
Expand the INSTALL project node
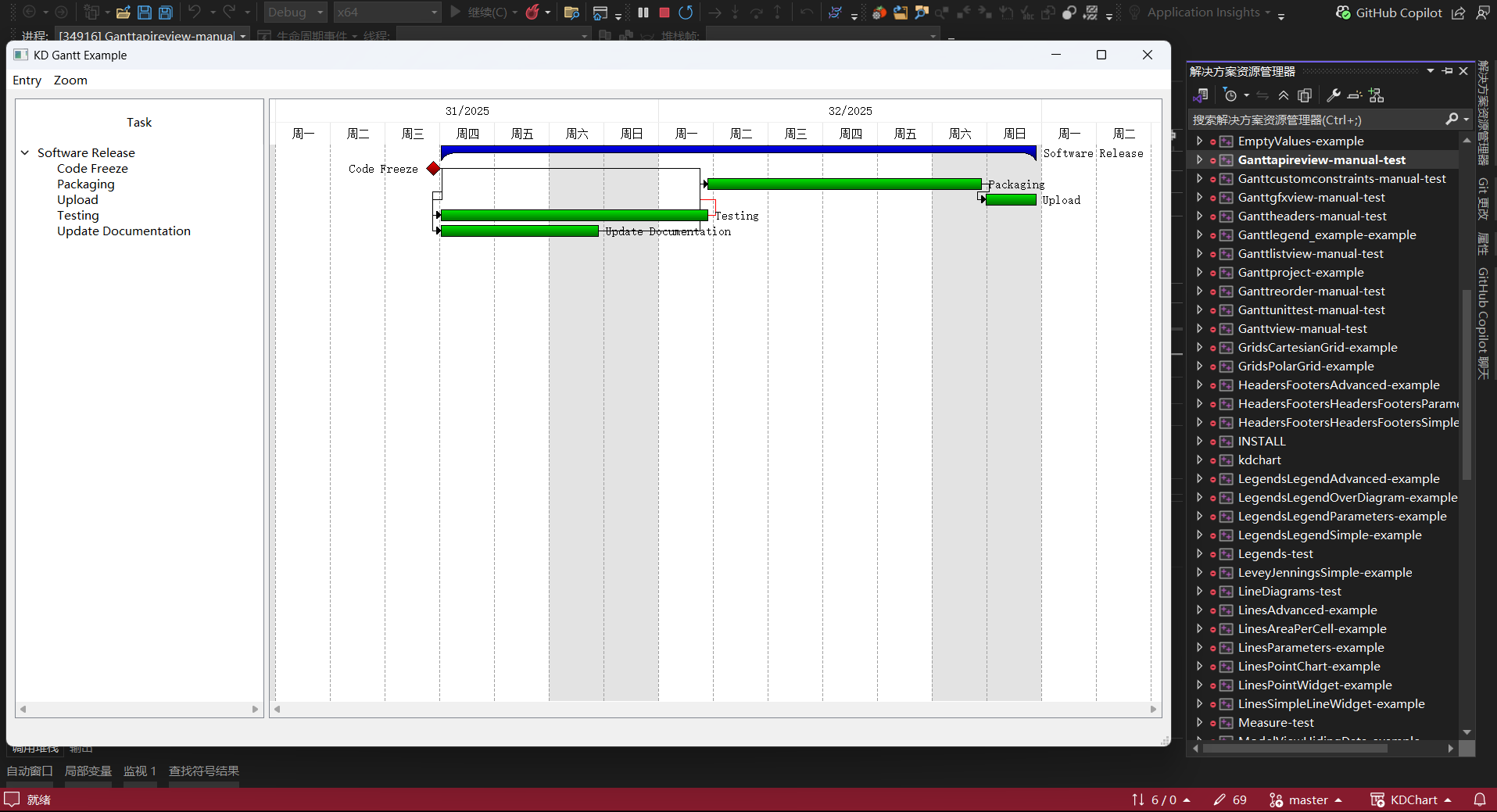pos(1199,441)
